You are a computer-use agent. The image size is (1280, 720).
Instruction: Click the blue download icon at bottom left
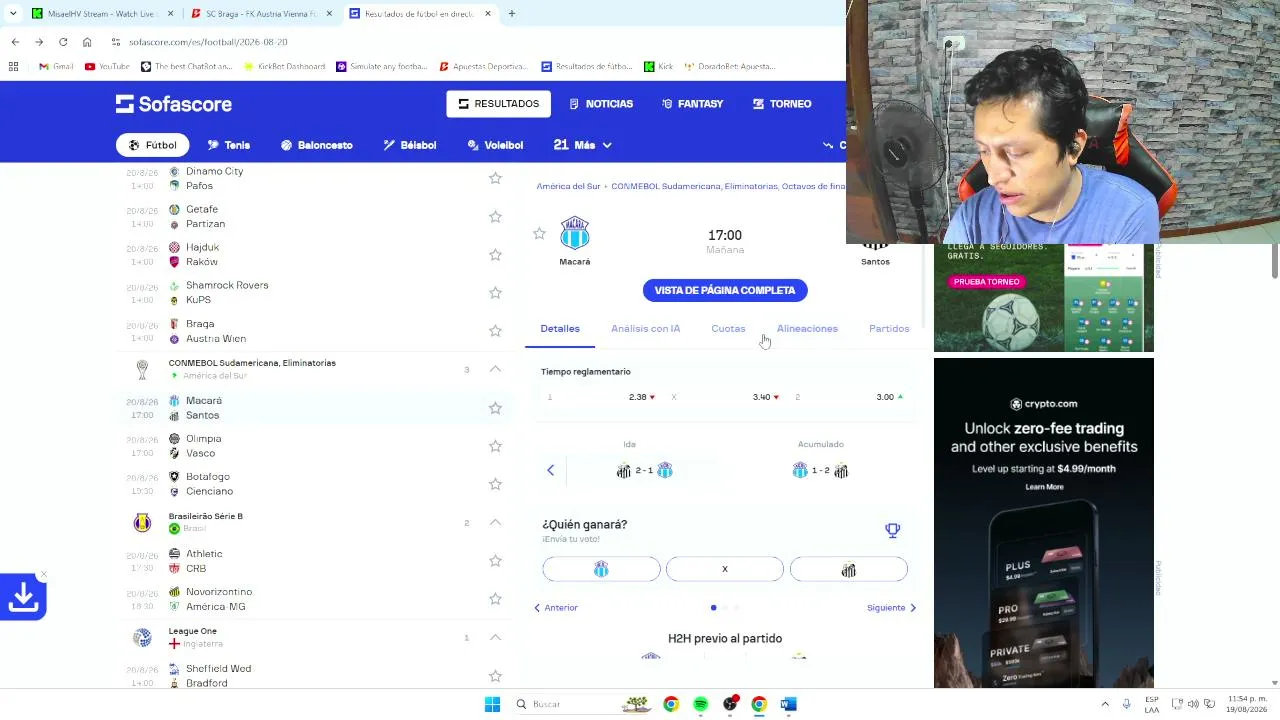coord(23,597)
